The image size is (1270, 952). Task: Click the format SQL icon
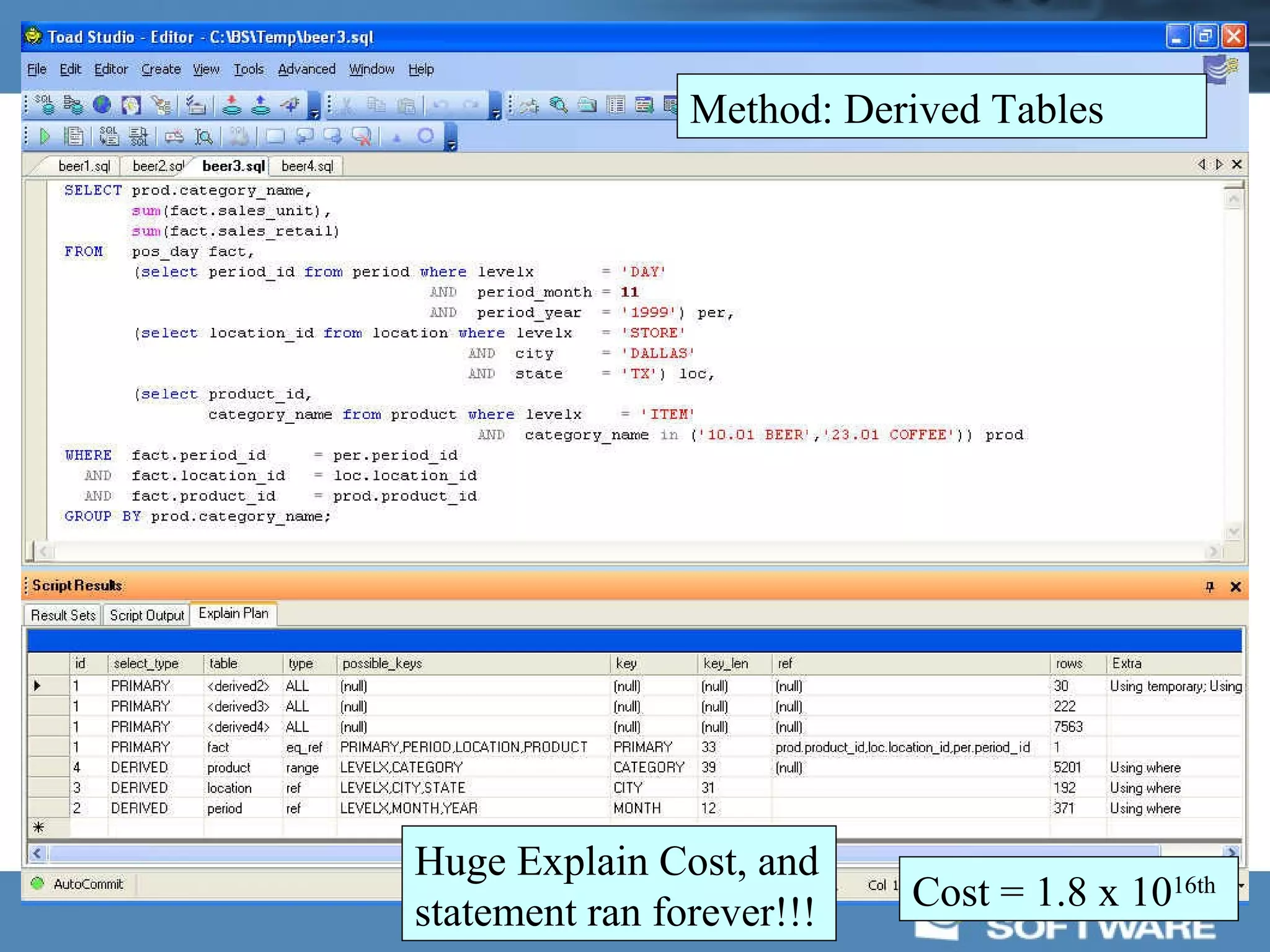pyautogui.click(x=109, y=136)
